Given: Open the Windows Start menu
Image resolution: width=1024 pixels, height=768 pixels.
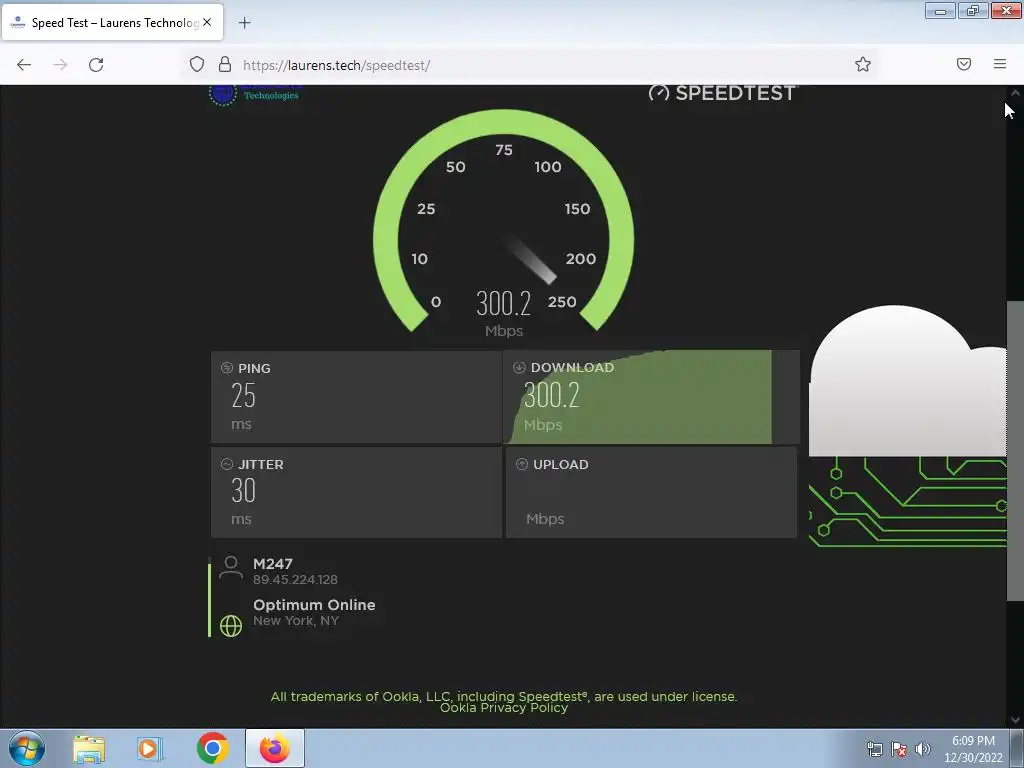Looking at the screenshot, I should [x=27, y=748].
